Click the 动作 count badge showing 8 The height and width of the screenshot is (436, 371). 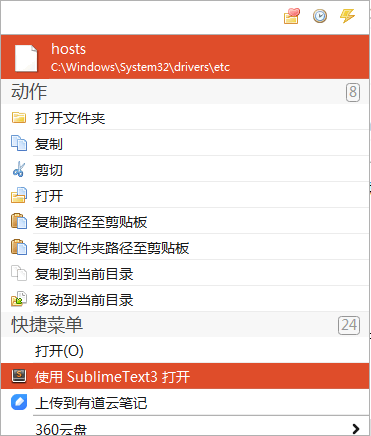click(353, 92)
